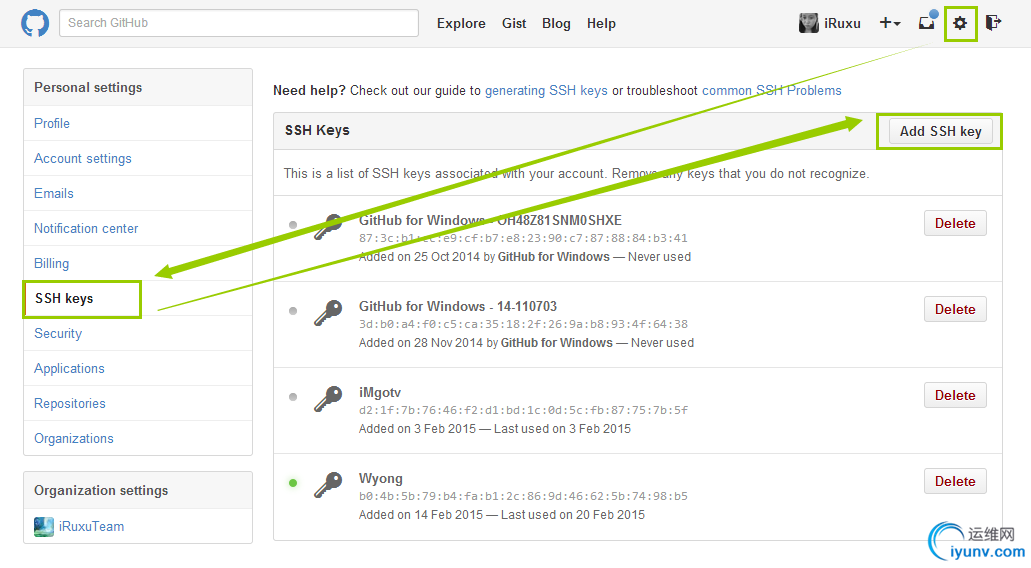Image resolution: width=1031 pixels, height=568 pixels.
Task: Click 'Added on 28 Nov 2014' text
Action: [421, 343]
